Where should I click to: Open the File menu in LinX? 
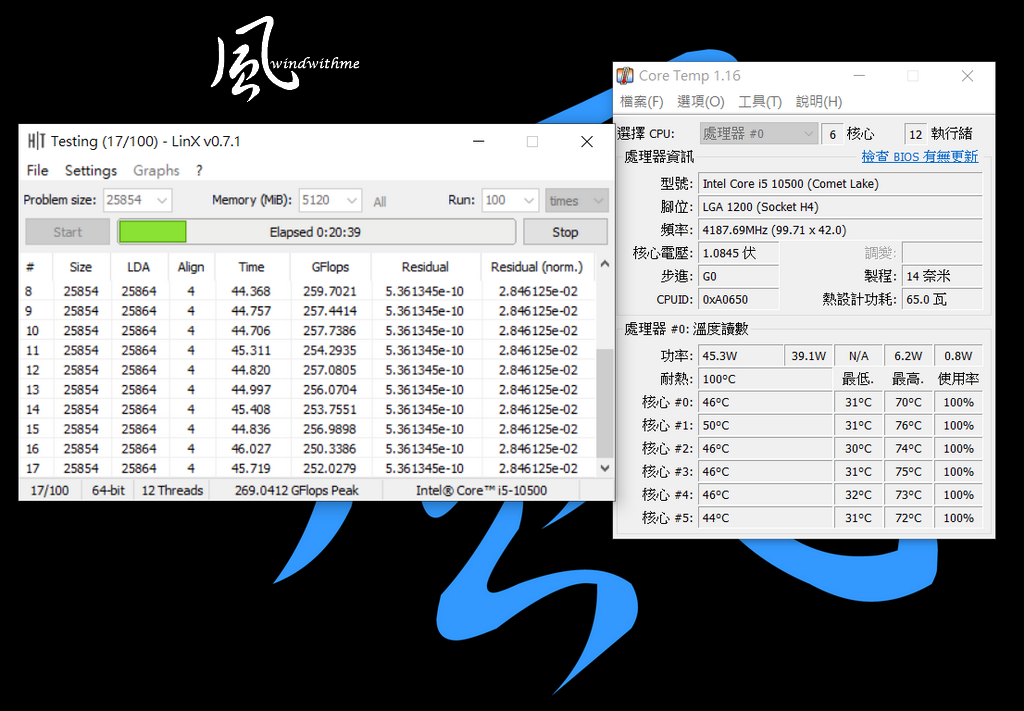point(37,170)
